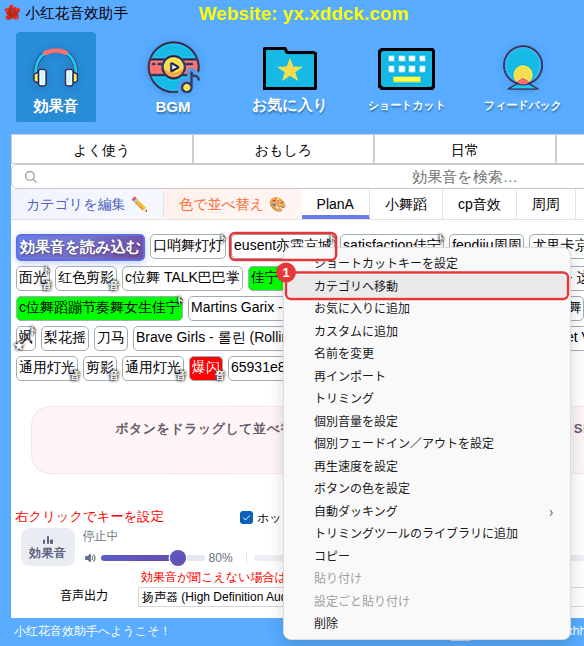Open the フィードバック section
Image resolution: width=584 pixels, height=646 pixels.
click(523, 79)
